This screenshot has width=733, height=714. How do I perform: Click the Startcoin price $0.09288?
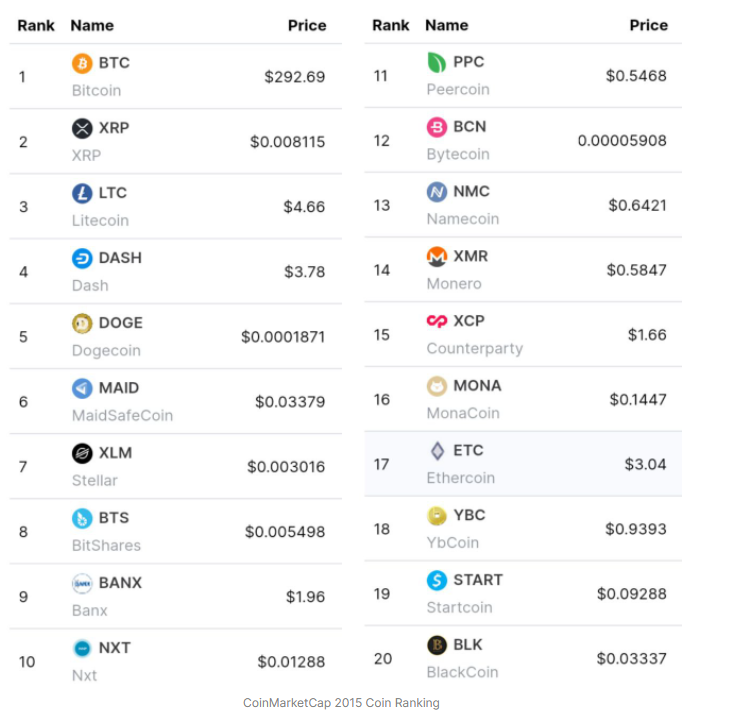(631, 594)
